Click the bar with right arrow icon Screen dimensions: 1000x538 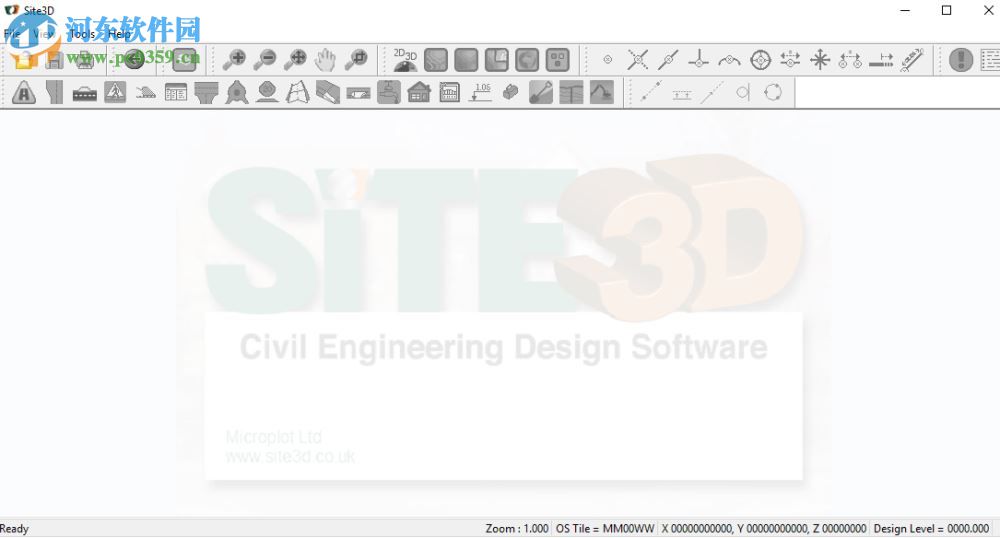coord(881,60)
